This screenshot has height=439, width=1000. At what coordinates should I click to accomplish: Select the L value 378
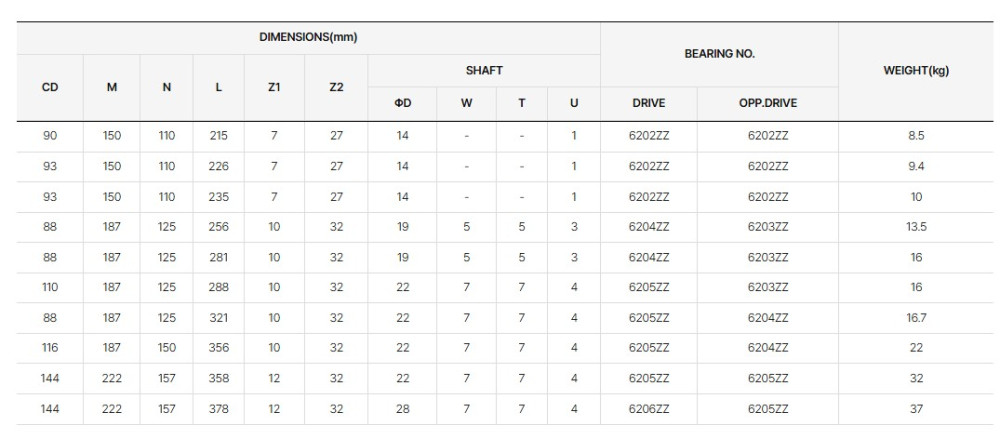click(219, 409)
